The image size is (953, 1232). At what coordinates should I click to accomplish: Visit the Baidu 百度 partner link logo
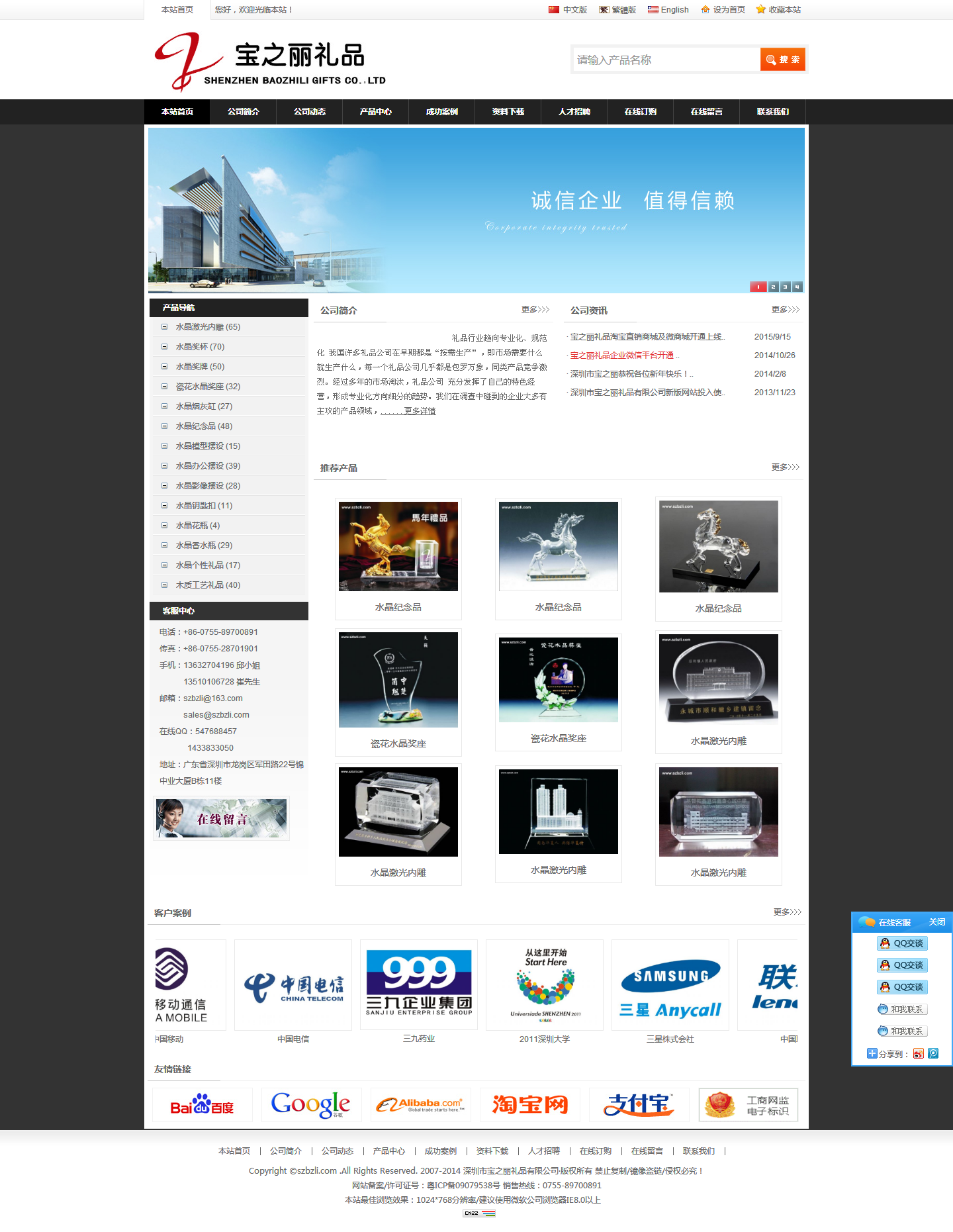tap(203, 1105)
